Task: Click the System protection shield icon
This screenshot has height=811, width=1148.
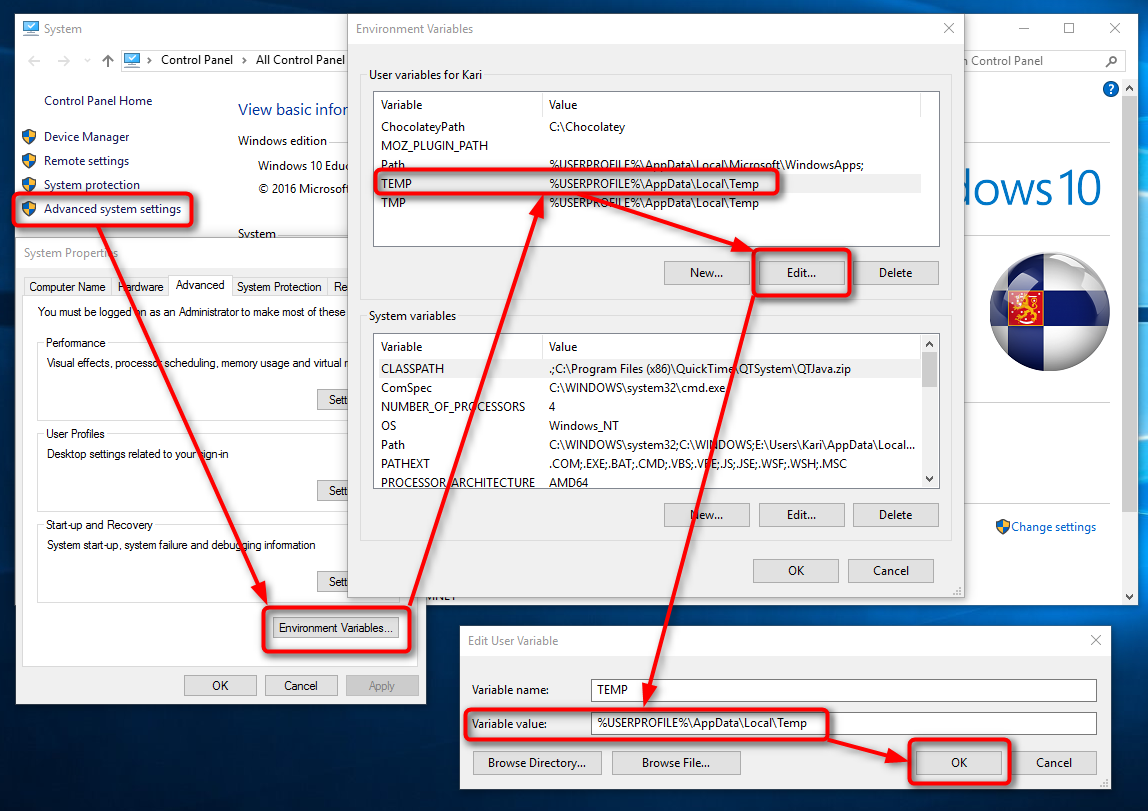Action: [29, 184]
